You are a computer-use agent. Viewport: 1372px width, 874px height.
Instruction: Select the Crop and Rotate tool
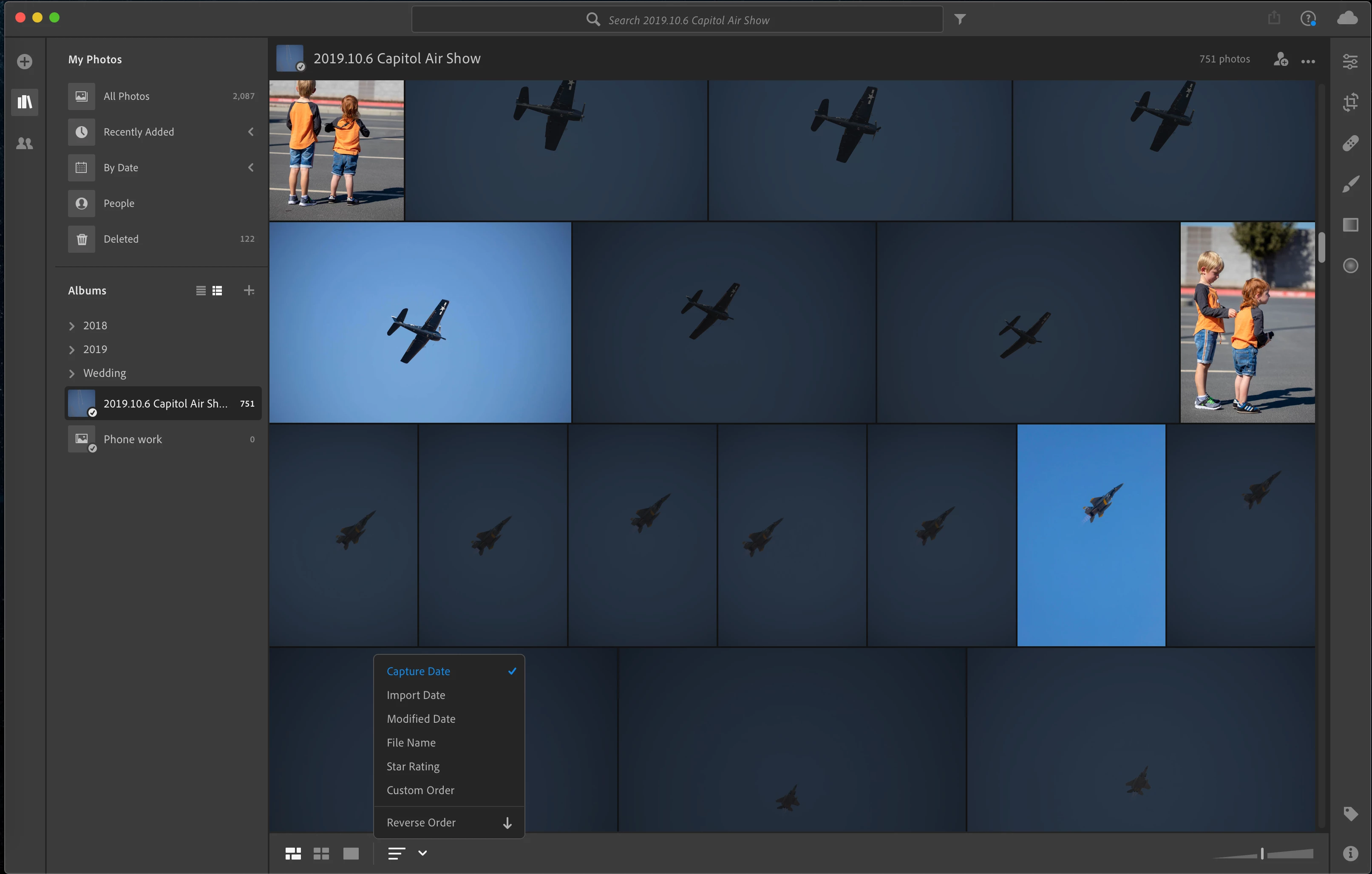pos(1350,102)
